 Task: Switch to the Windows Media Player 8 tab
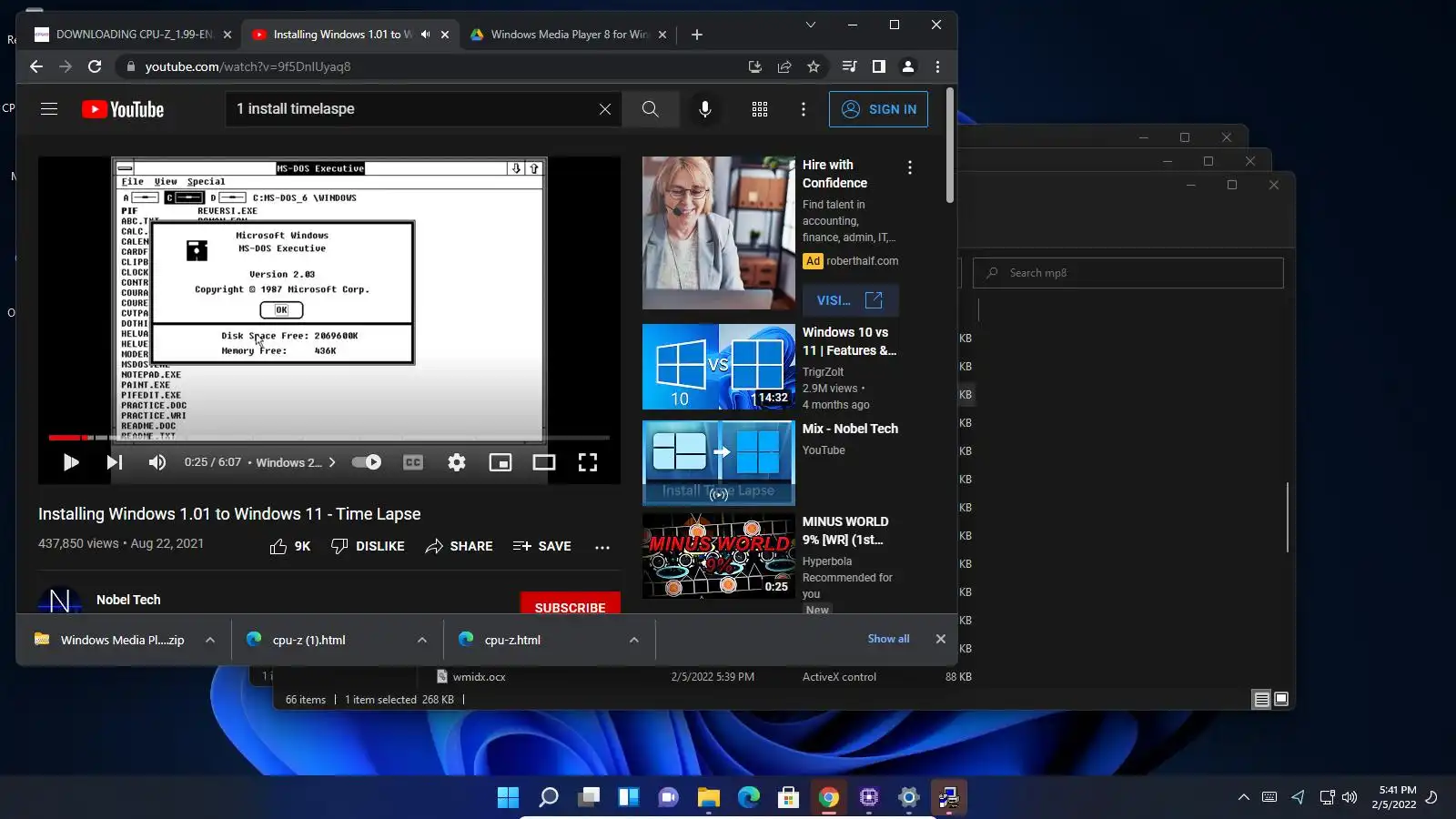(x=569, y=35)
